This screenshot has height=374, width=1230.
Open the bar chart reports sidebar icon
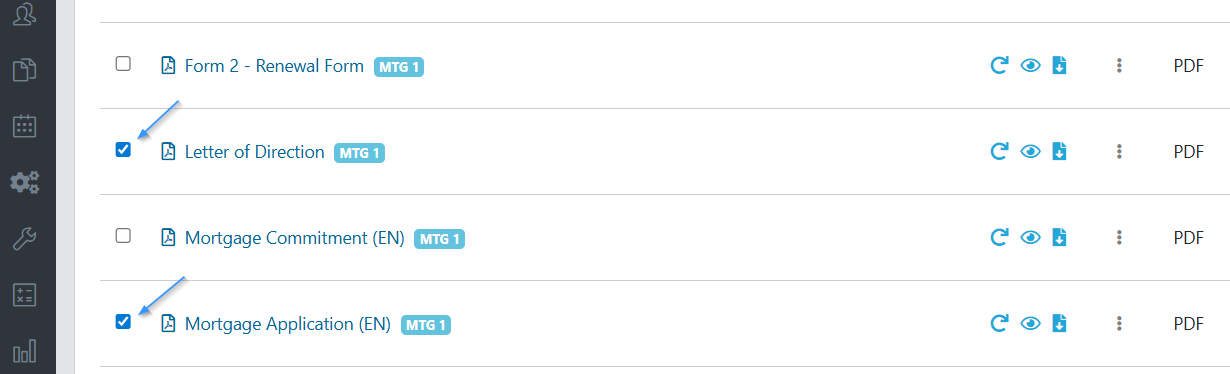tap(24, 351)
